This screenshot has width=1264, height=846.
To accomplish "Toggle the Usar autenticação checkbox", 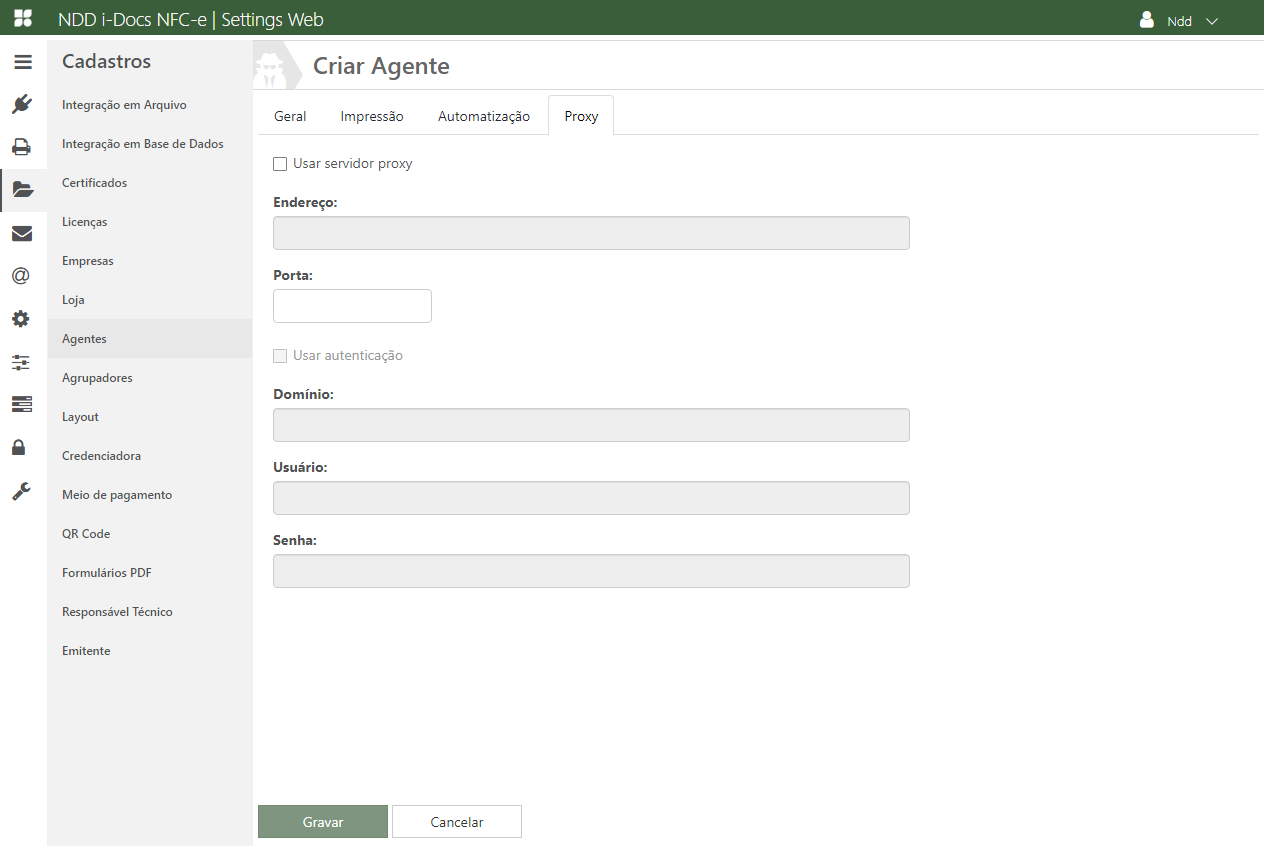I will tap(280, 356).
